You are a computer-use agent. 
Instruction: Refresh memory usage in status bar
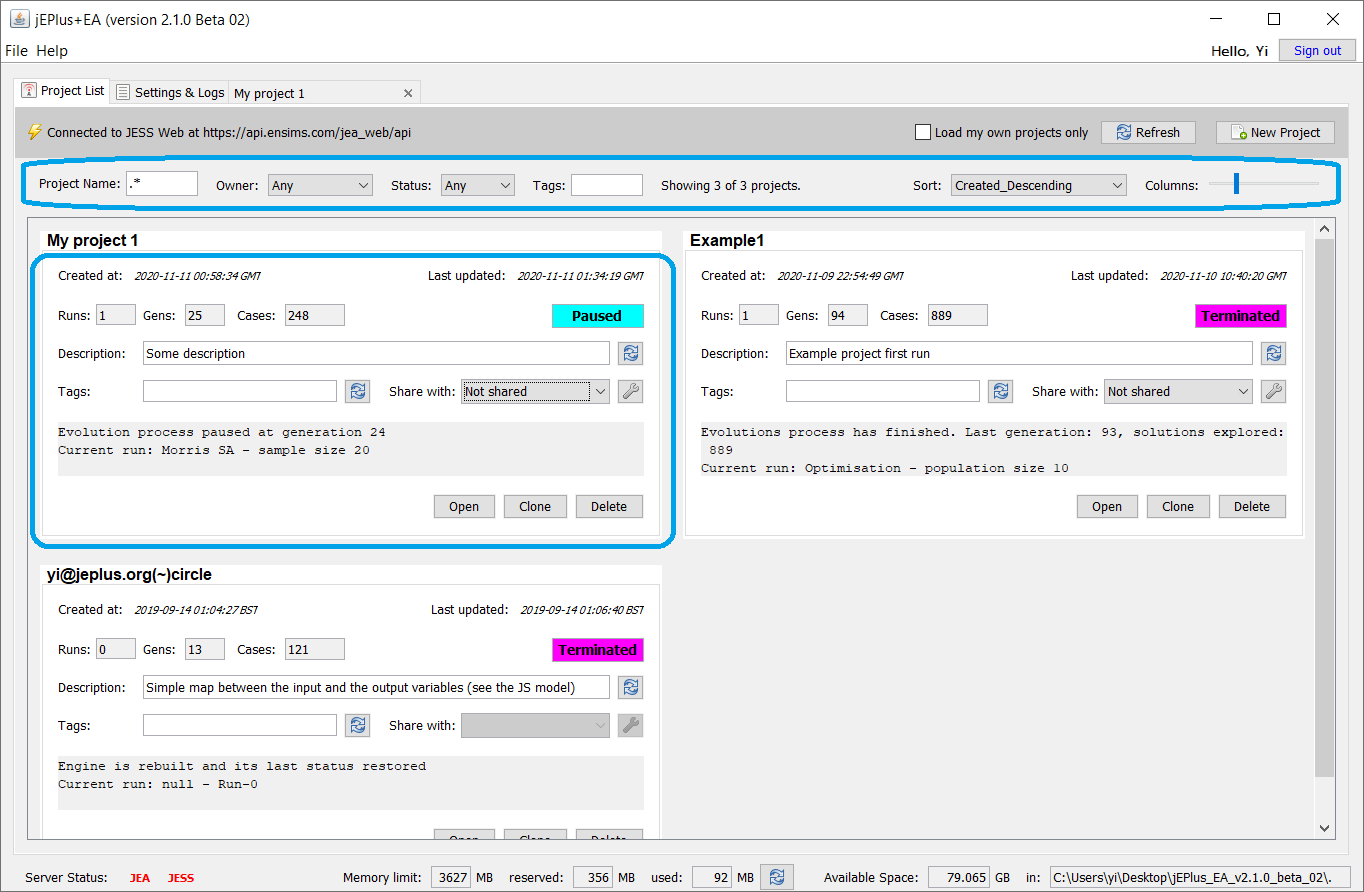(777, 877)
